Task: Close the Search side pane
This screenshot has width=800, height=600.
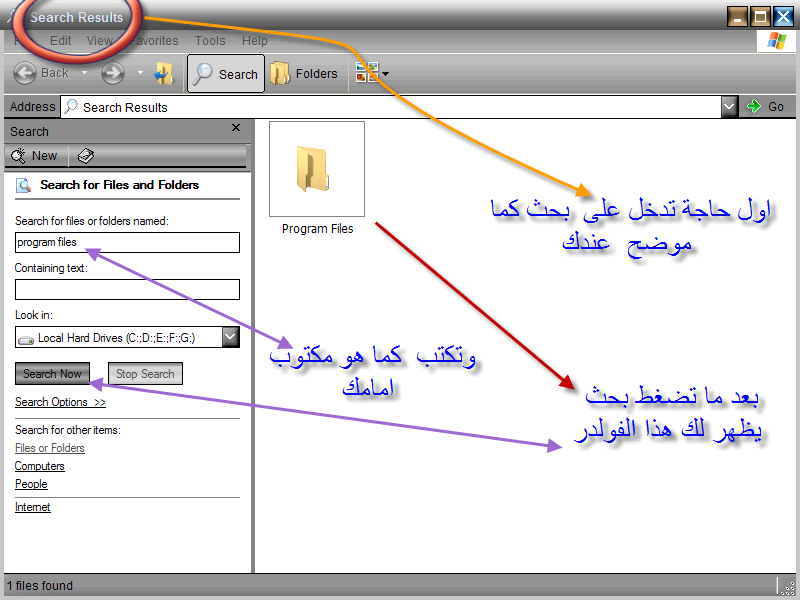Action: click(x=236, y=129)
